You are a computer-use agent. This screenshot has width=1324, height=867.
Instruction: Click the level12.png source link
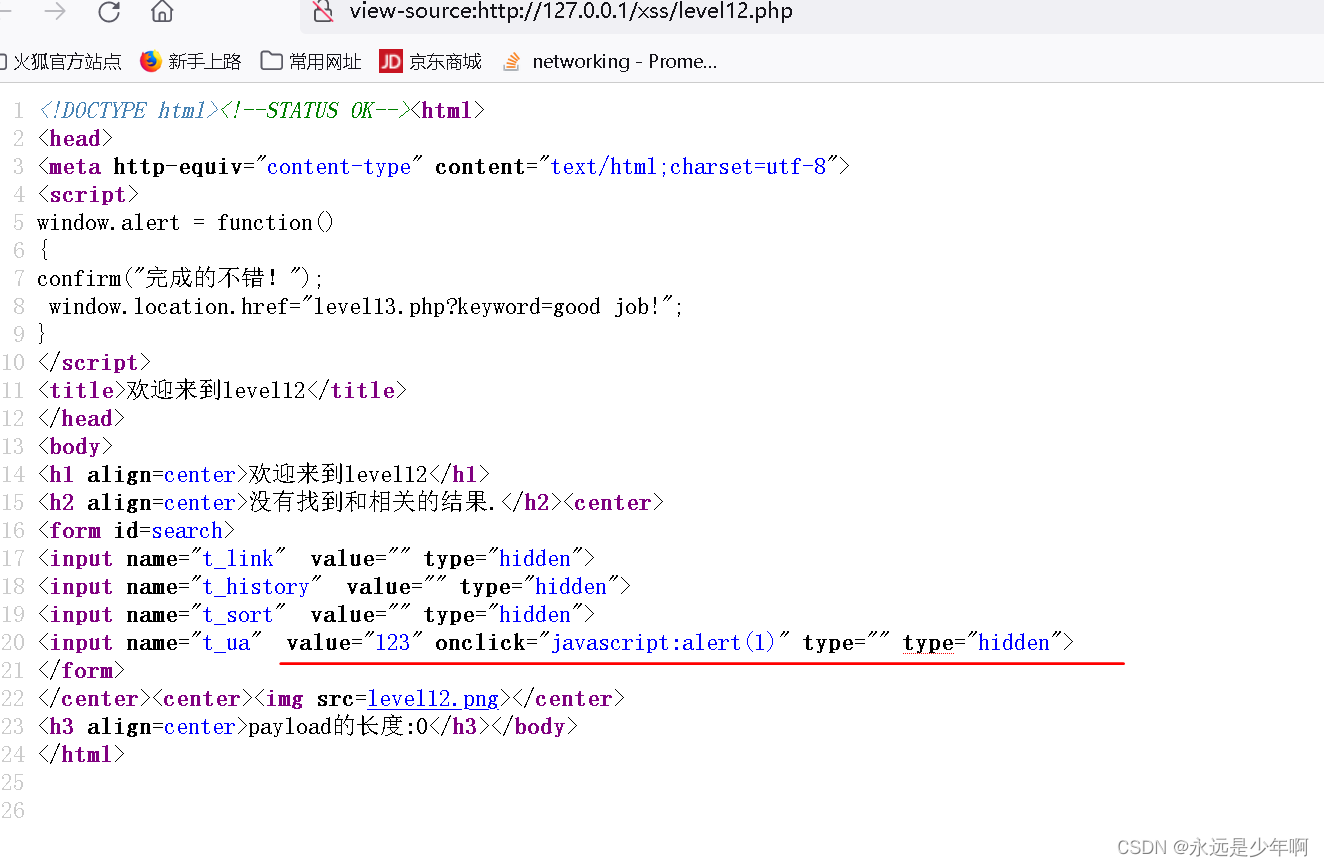pyautogui.click(x=433, y=699)
